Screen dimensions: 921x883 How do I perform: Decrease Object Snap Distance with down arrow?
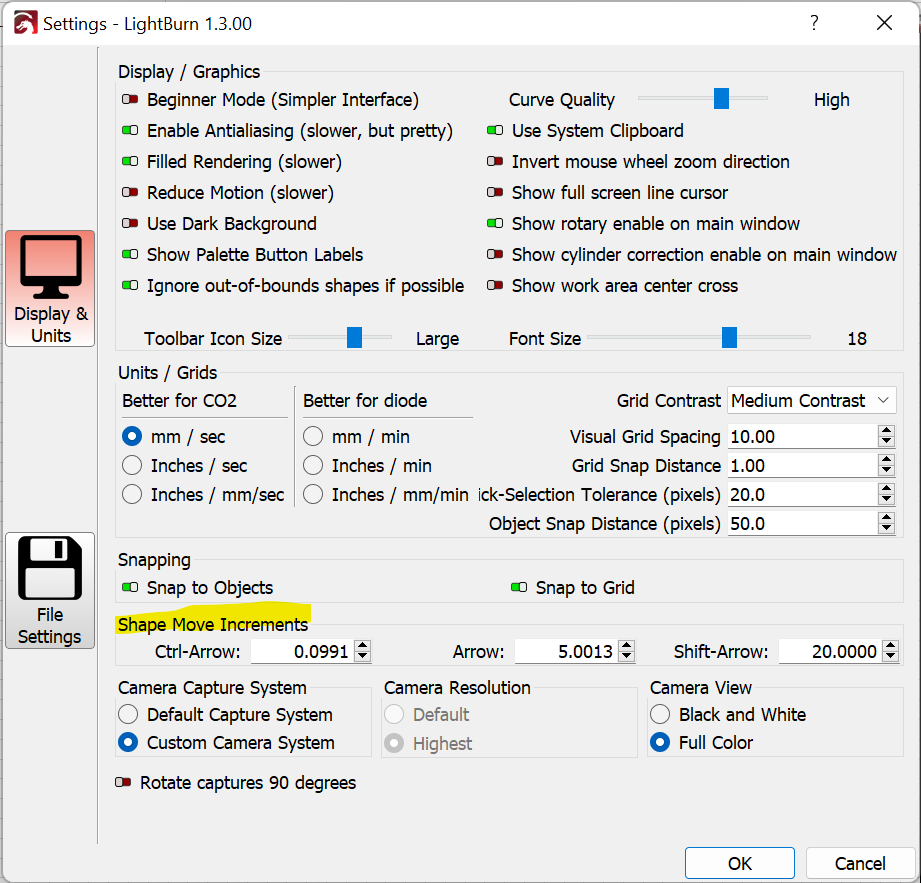[x=886, y=529]
